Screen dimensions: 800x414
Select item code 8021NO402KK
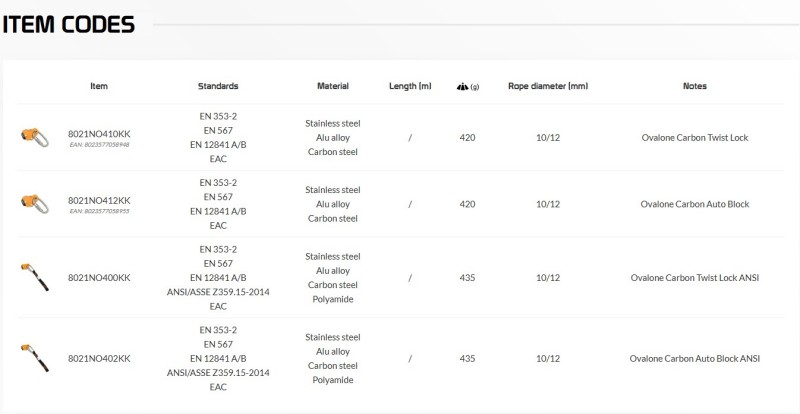pyautogui.click(x=99, y=358)
